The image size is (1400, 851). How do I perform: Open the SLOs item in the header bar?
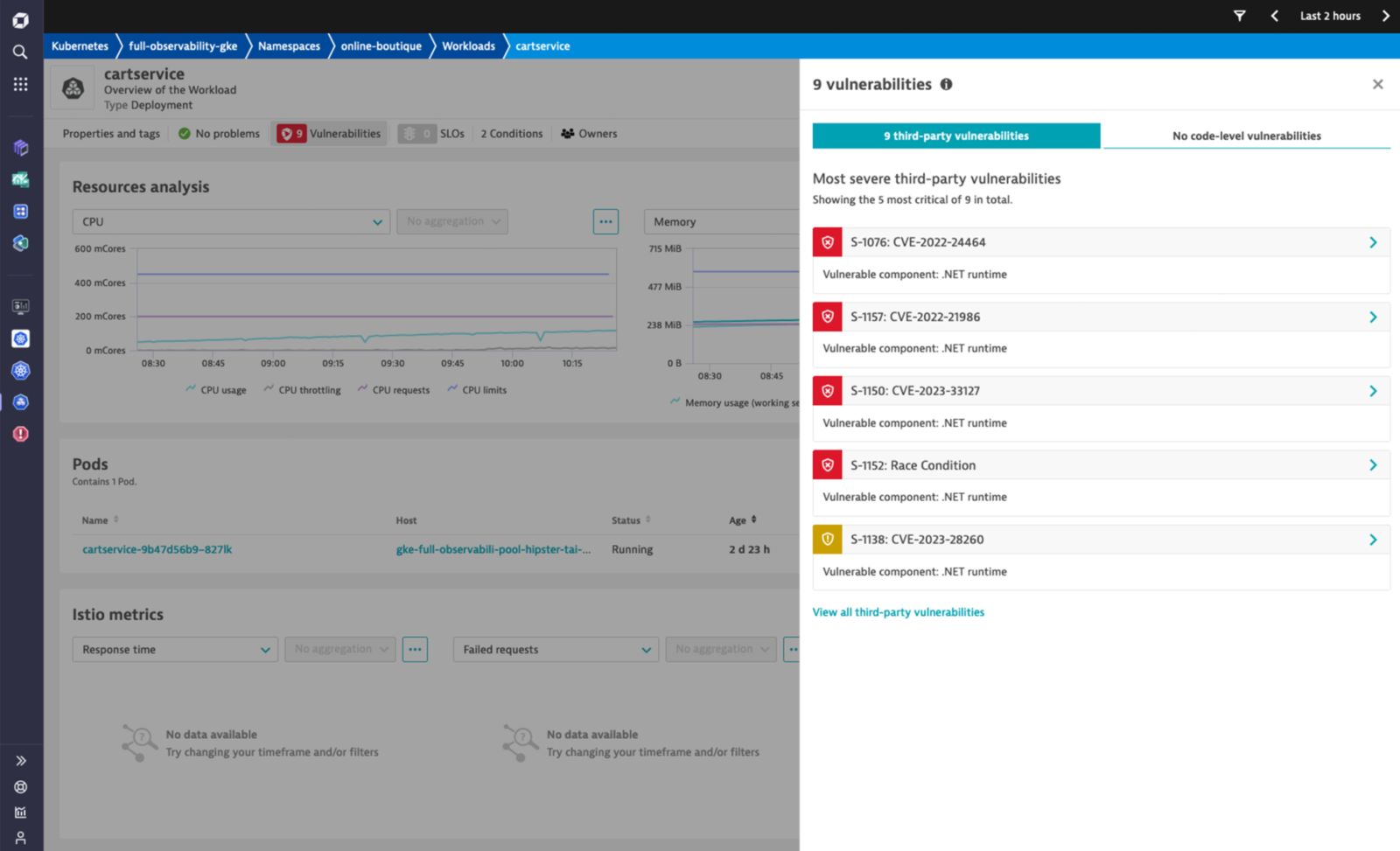click(431, 134)
